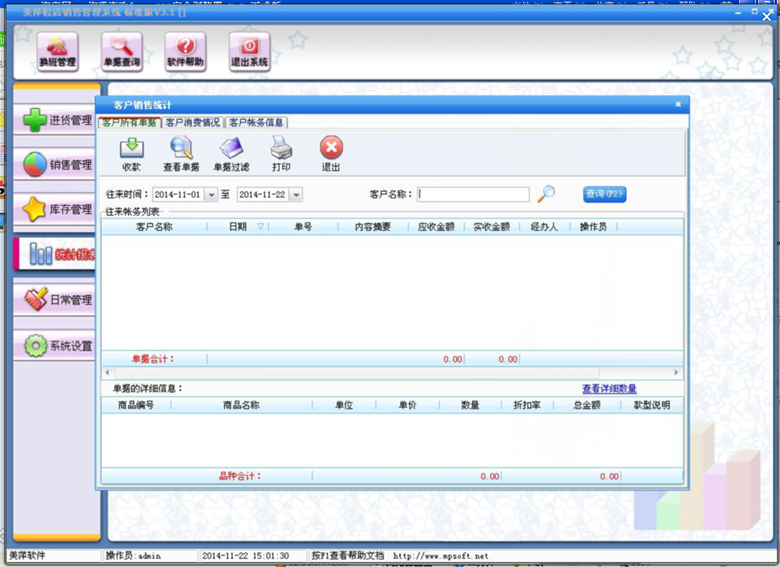Select 统计报表 statistics reports in sidebar
Screen dimensions: 780x567
(56, 254)
